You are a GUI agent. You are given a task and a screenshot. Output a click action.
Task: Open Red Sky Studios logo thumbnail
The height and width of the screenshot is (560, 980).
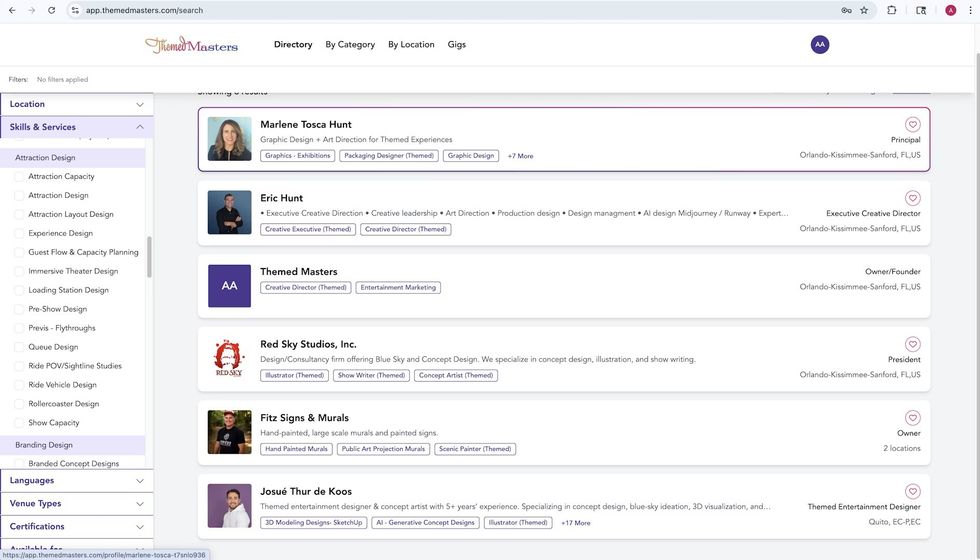[x=229, y=359]
